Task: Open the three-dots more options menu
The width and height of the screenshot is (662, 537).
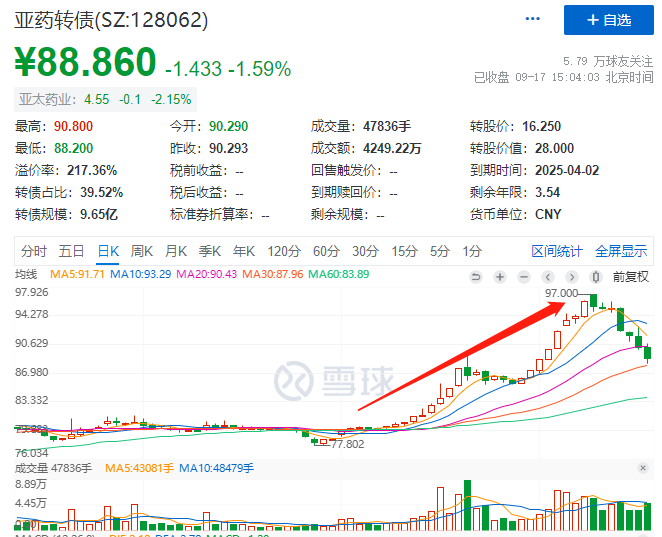Action: (x=532, y=19)
